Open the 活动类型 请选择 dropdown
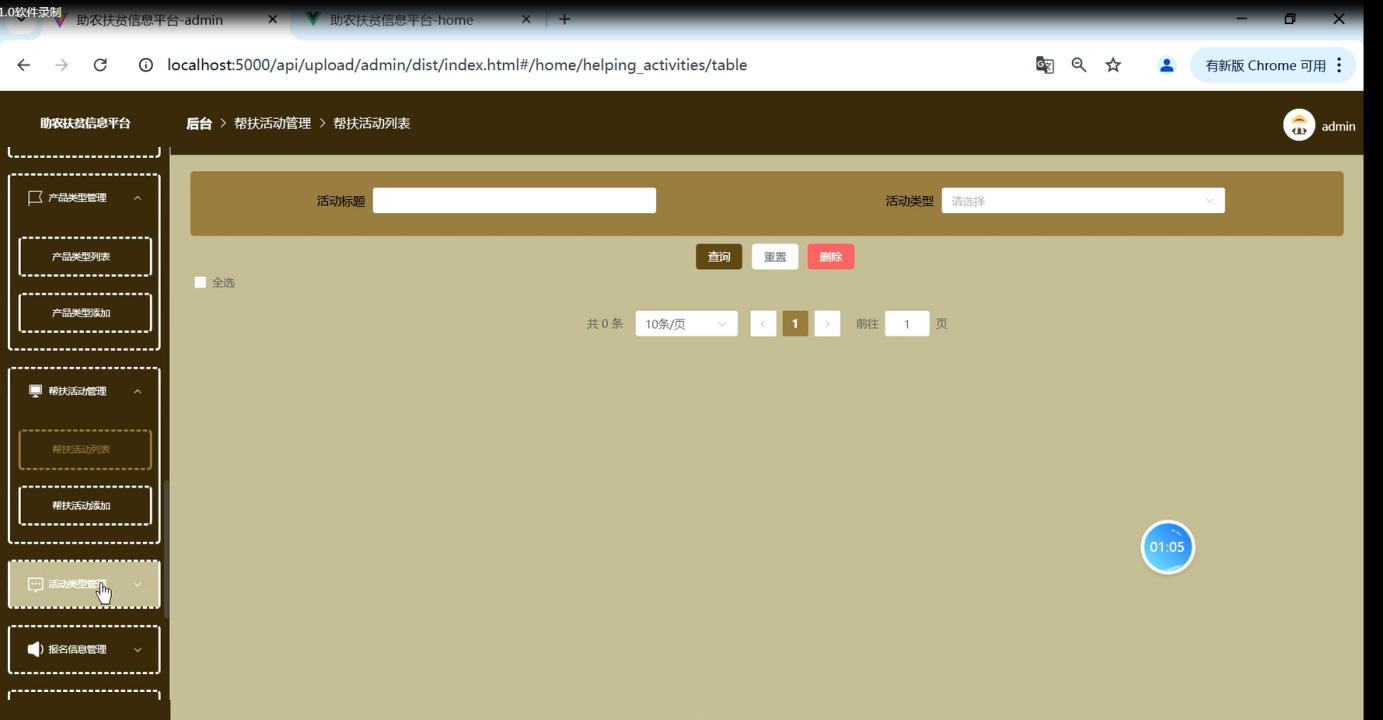1383x720 pixels. (x=1083, y=201)
